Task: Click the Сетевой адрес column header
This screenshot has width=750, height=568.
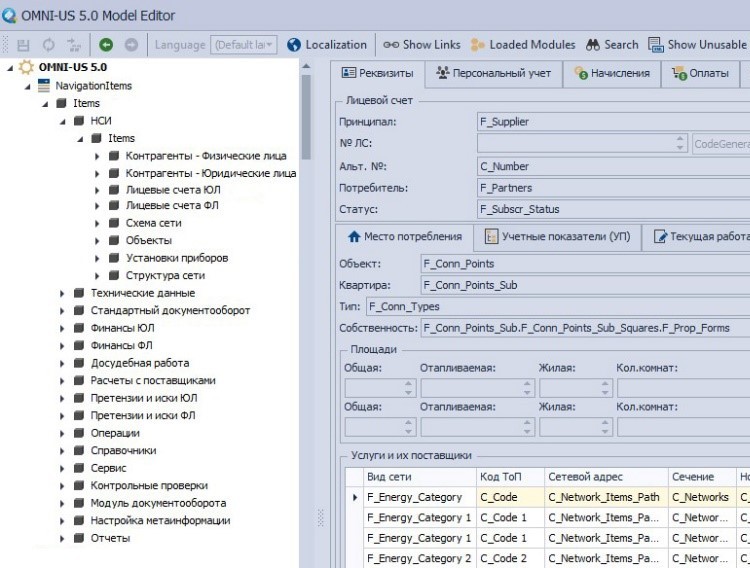Action: (606, 477)
